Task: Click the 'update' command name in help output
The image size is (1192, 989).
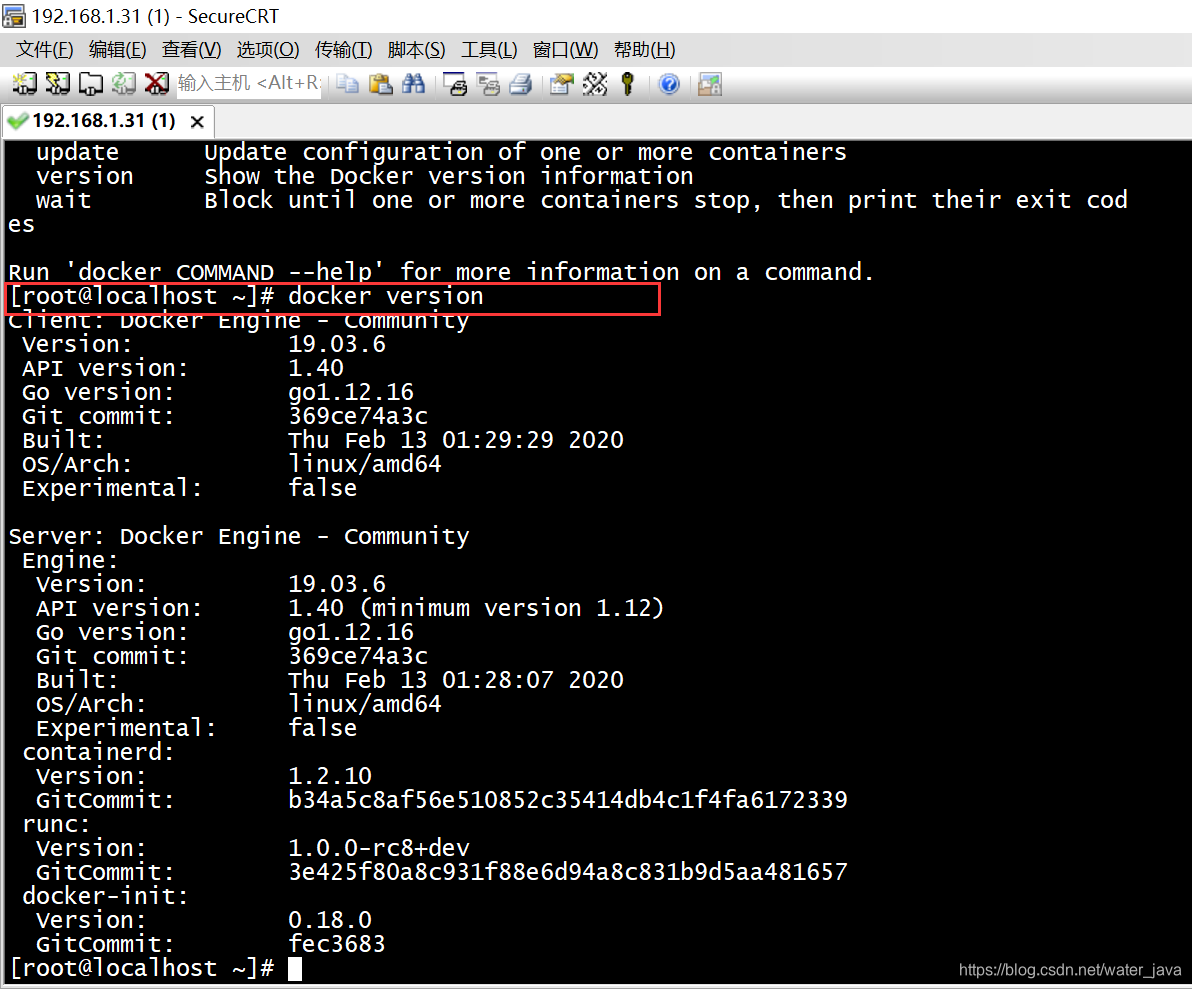Action: [78, 152]
